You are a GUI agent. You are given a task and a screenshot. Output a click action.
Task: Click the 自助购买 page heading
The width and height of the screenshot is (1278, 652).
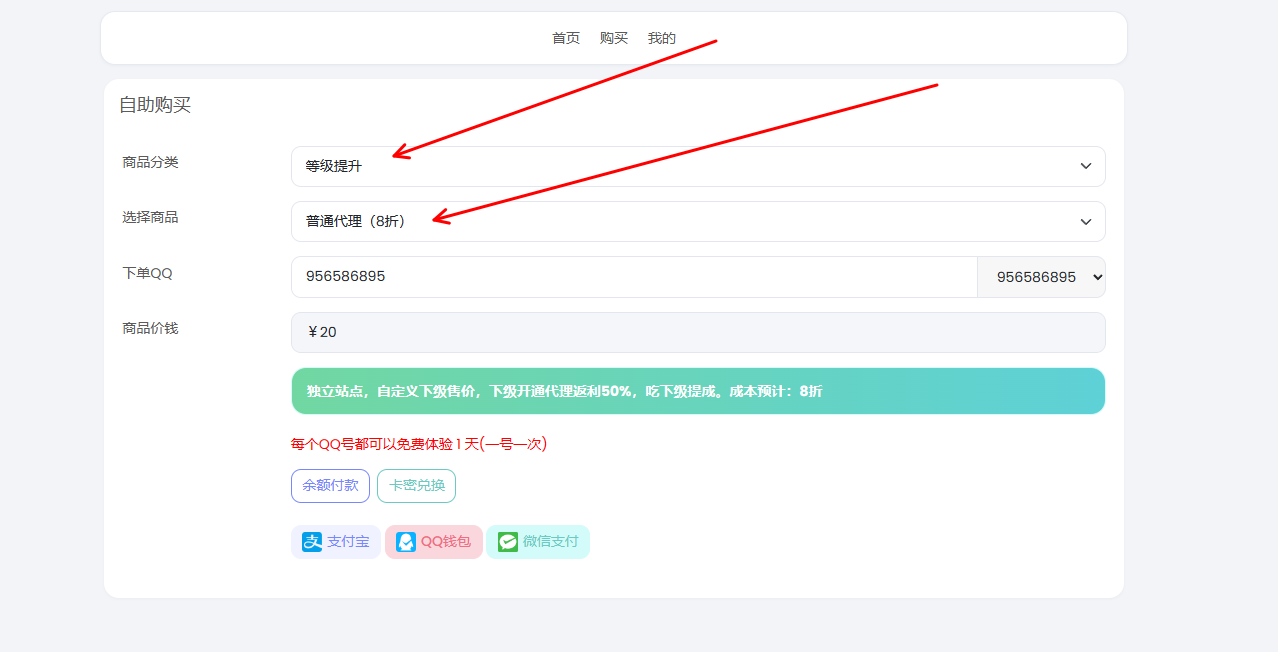(155, 105)
